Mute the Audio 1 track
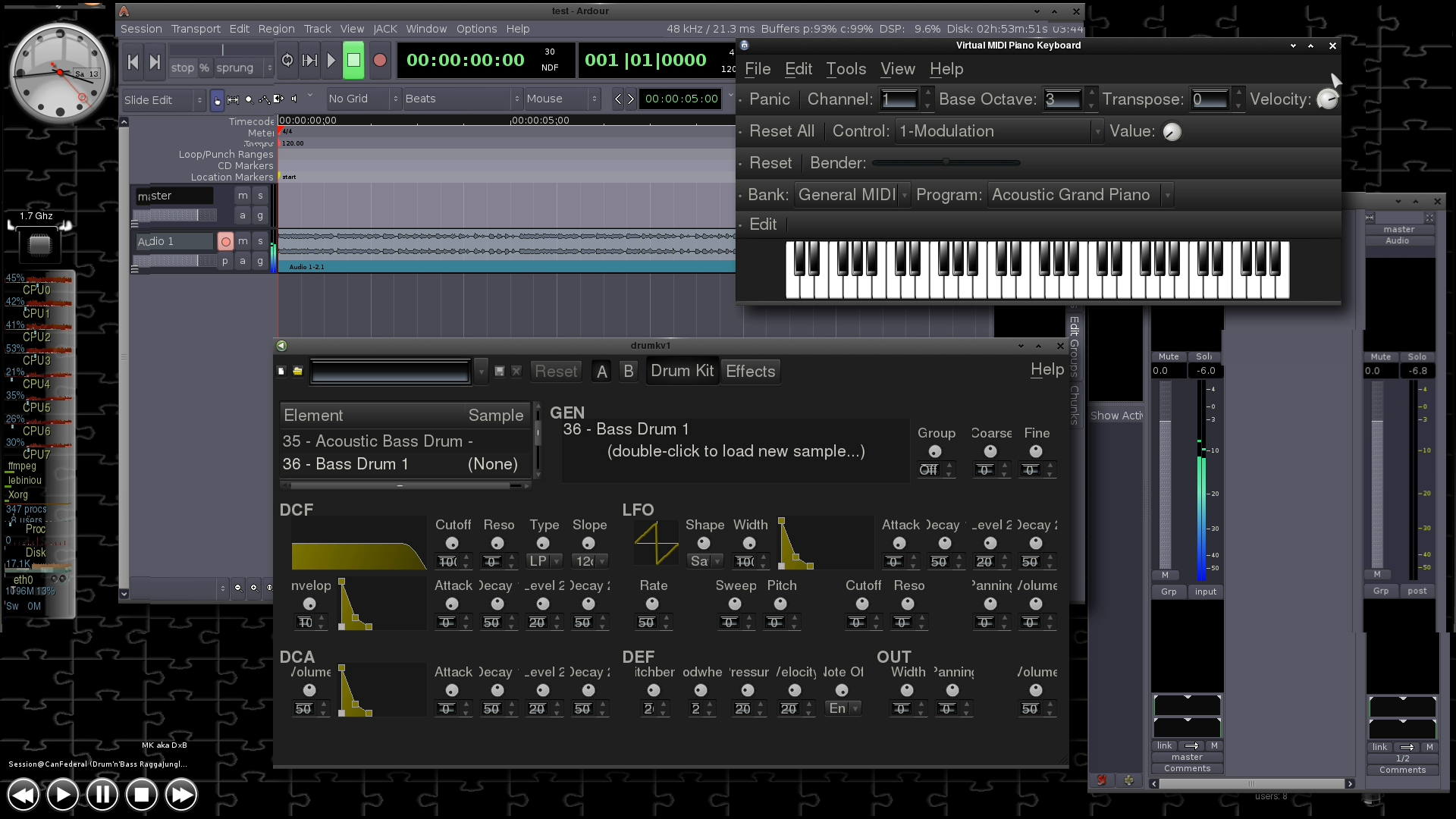This screenshot has width=1456, height=819. click(x=243, y=241)
